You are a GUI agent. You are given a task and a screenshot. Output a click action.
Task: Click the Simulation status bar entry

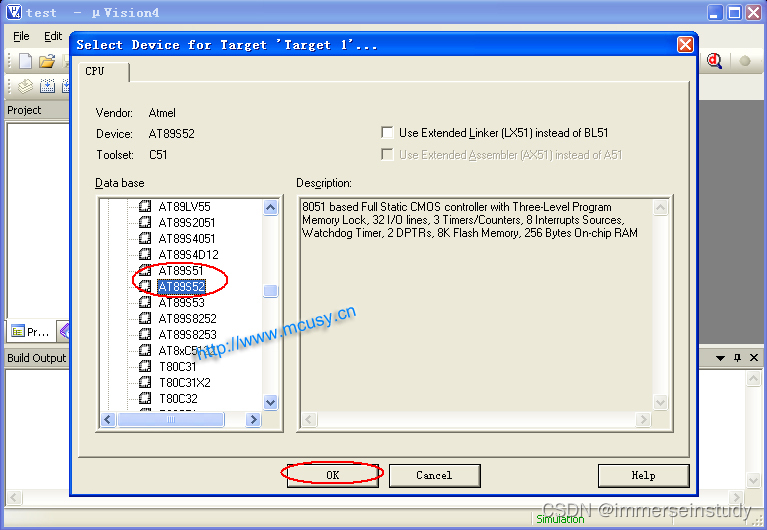(x=561, y=519)
